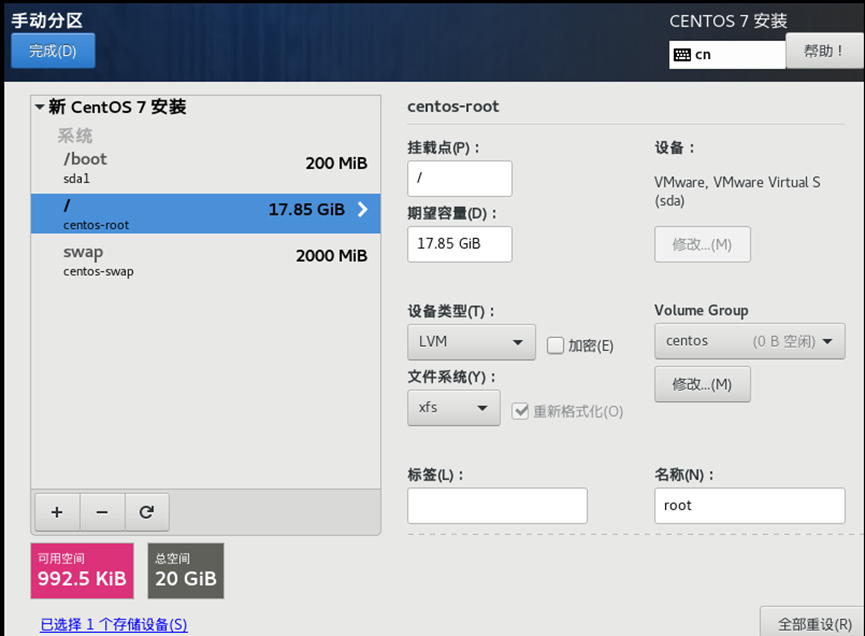Click the 系统 group label

click(x=75, y=136)
